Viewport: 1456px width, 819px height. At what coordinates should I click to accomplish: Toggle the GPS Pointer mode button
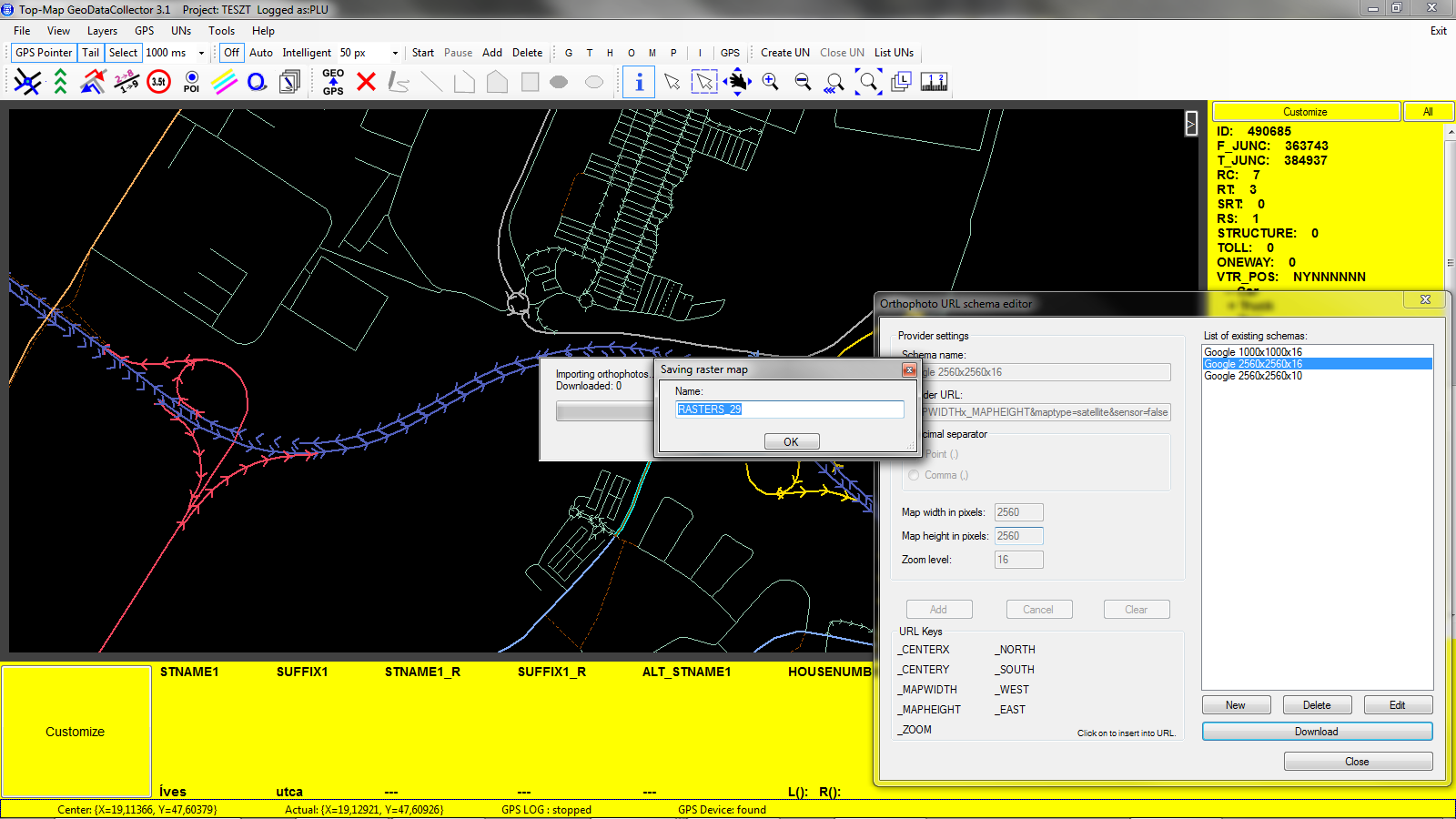point(44,53)
